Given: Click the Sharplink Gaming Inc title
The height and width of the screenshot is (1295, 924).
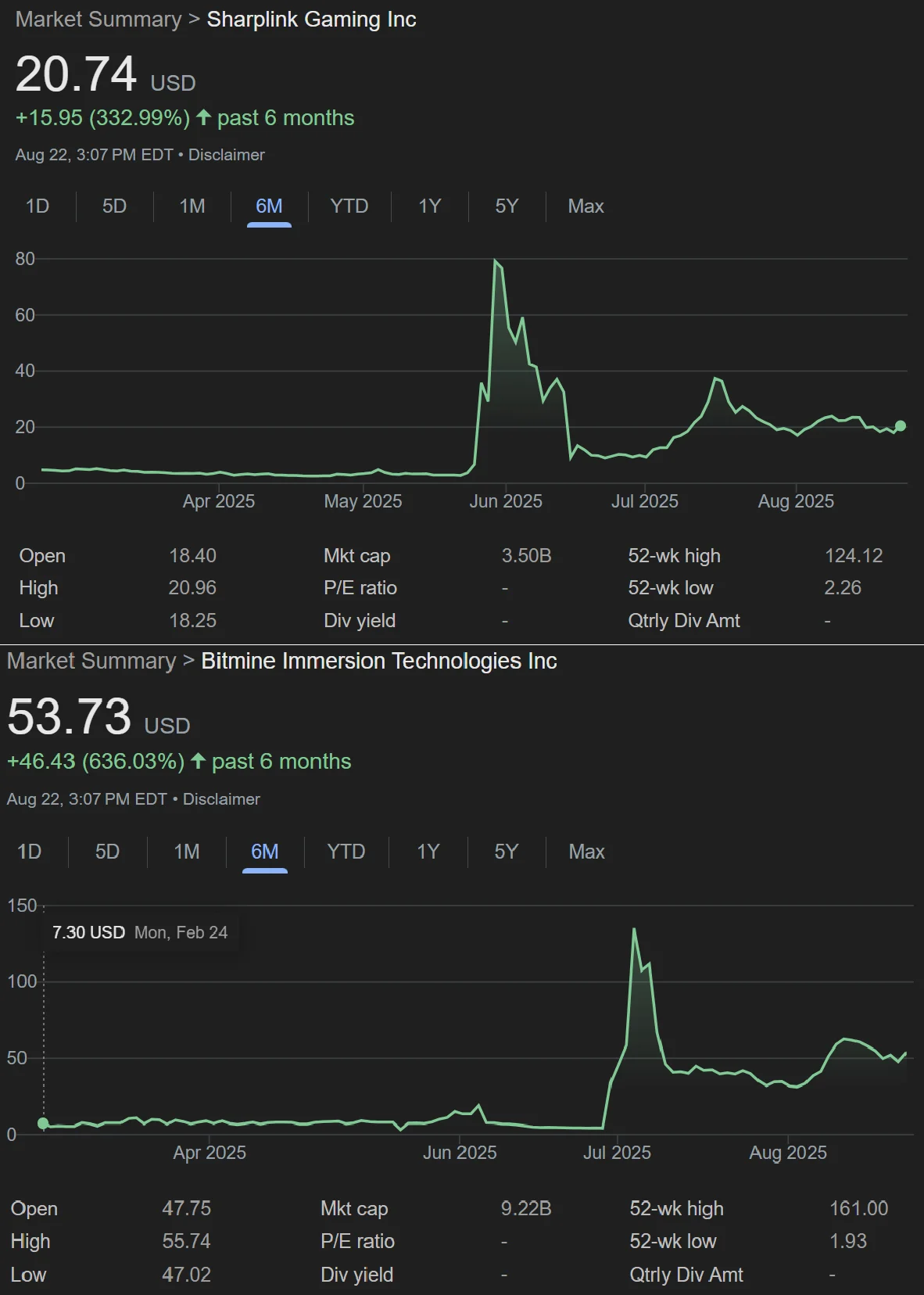Looking at the screenshot, I should point(311,19).
